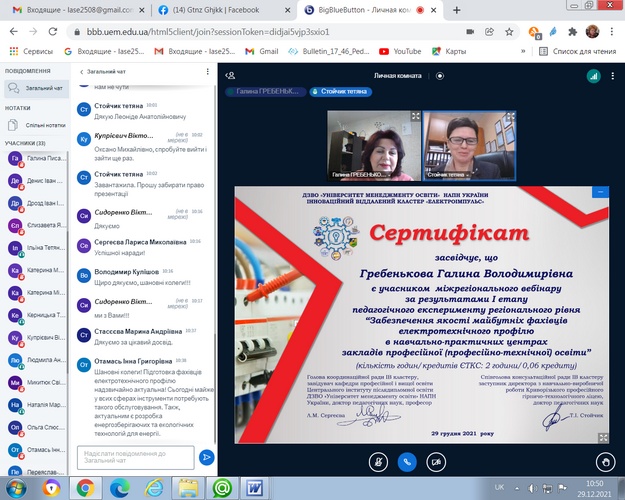Open Галина ГРЕБЕНЬКО webcam name dropdown
This screenshot has width=625, height=500.
tap(361, 175)
